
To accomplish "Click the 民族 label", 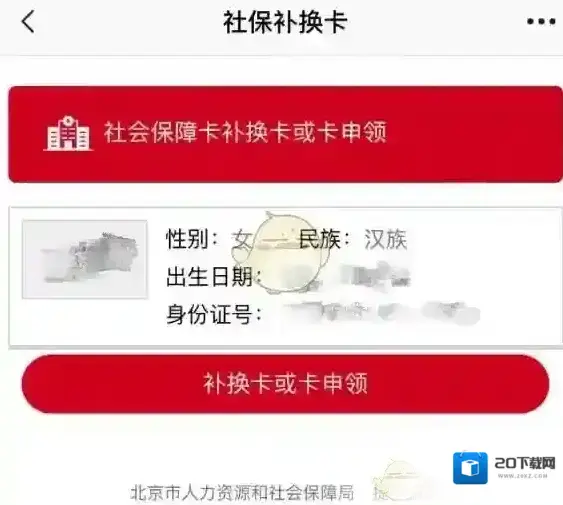I will tap(320, 239).
